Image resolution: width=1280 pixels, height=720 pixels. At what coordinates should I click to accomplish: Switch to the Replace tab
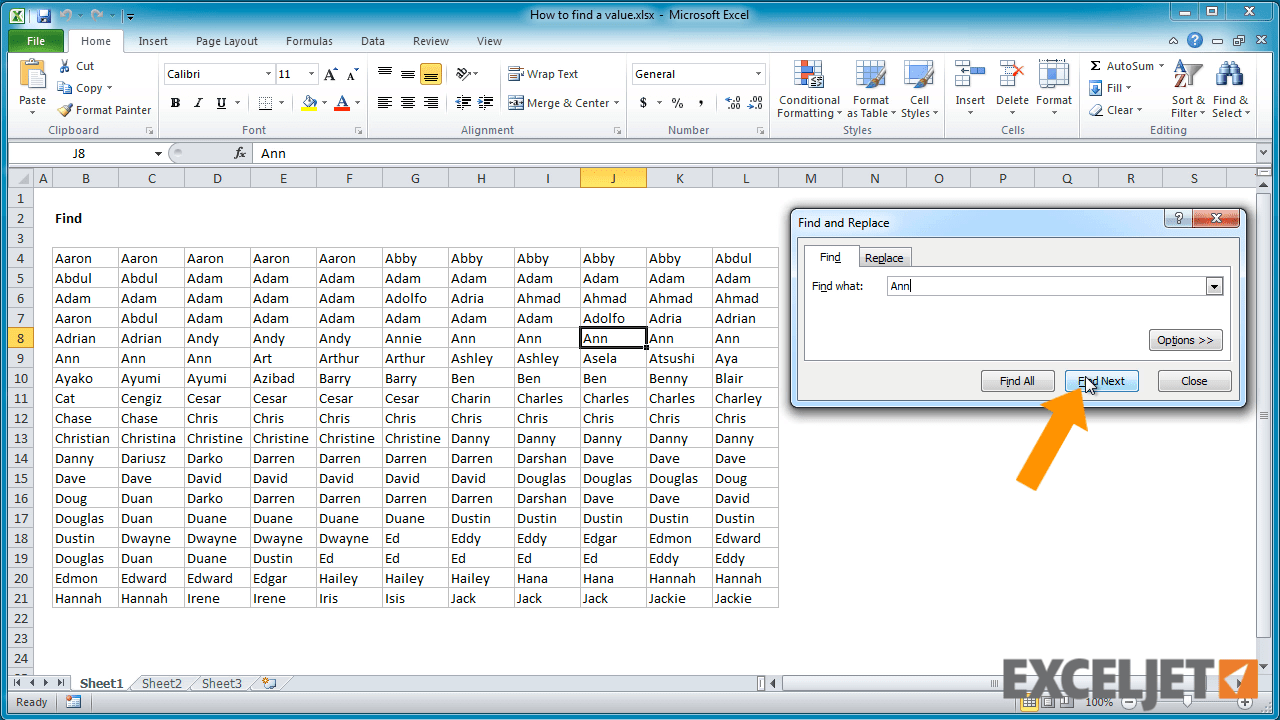(884, 257)
